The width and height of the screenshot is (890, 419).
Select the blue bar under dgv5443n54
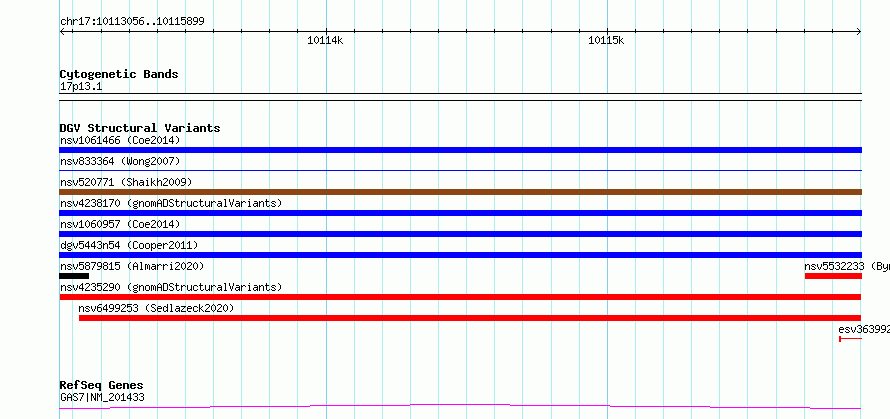pos(460,255)
